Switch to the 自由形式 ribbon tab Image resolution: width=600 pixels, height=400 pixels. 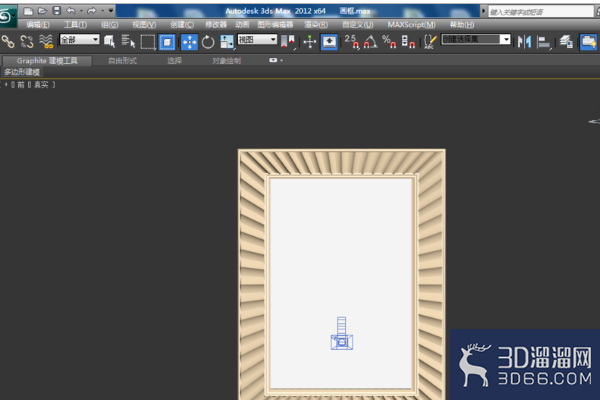(x=122, y=60)
